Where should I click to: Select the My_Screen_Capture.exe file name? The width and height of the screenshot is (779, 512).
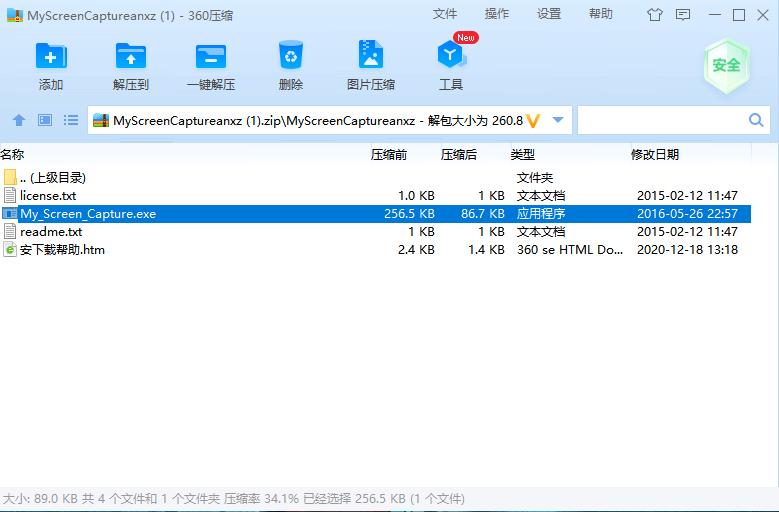88,214
